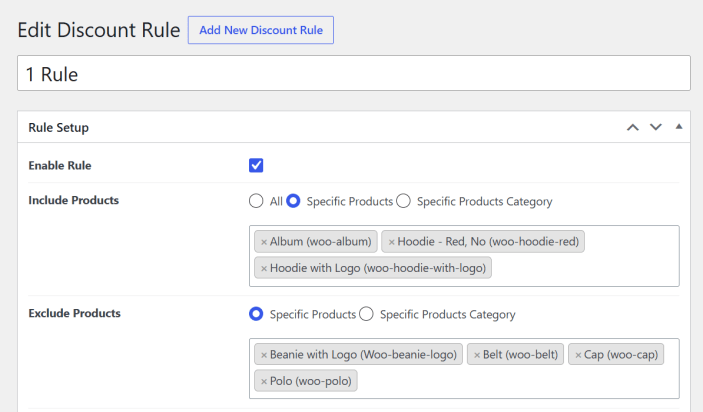Click Cap (woo-cap) tag text

[621, 355]
